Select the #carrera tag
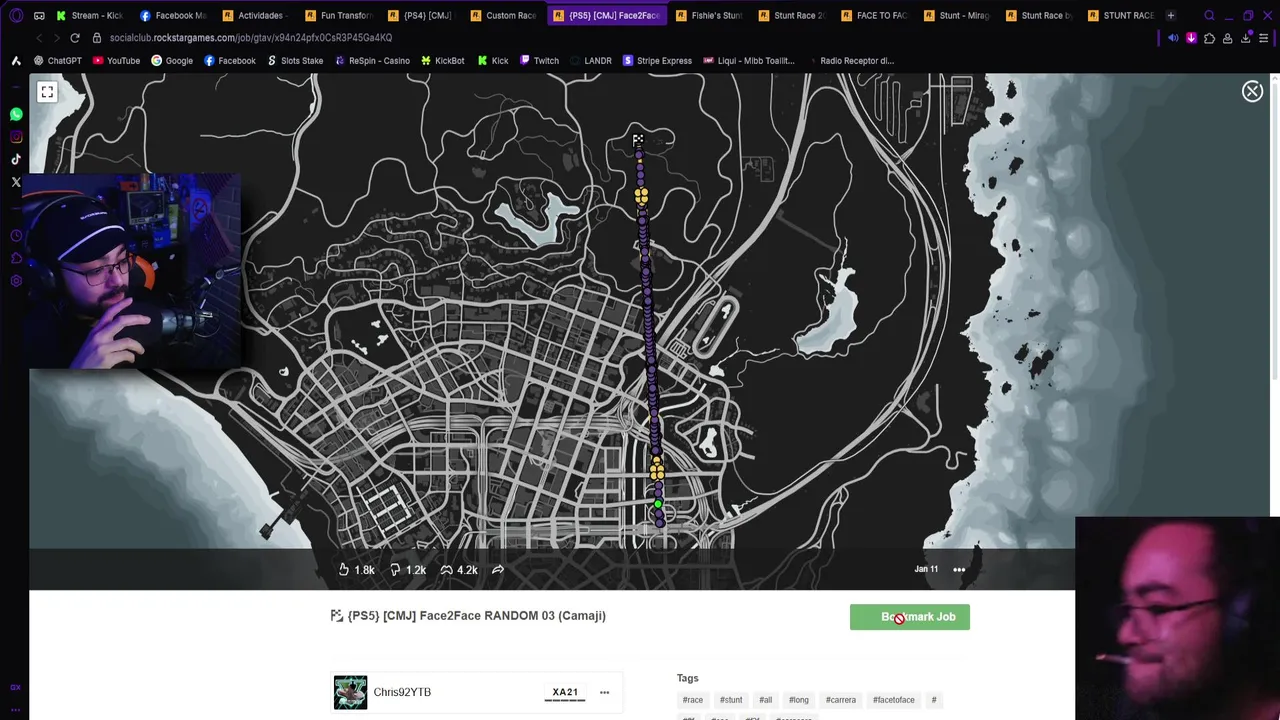 (841, 700)
